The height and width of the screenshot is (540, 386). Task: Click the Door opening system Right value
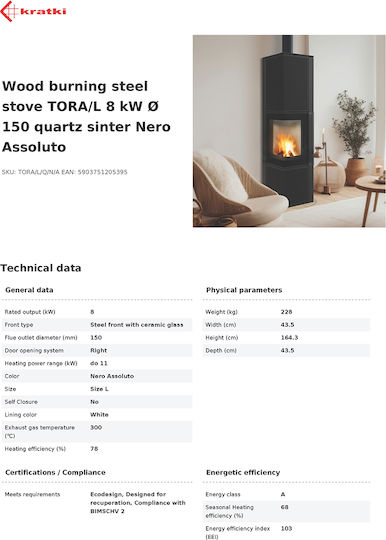pyautogui.click(x=98, y=351)
